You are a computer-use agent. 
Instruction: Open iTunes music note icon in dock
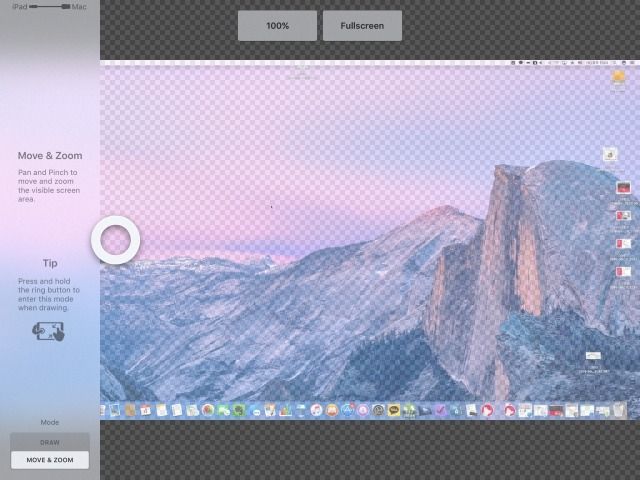point(316,410)
